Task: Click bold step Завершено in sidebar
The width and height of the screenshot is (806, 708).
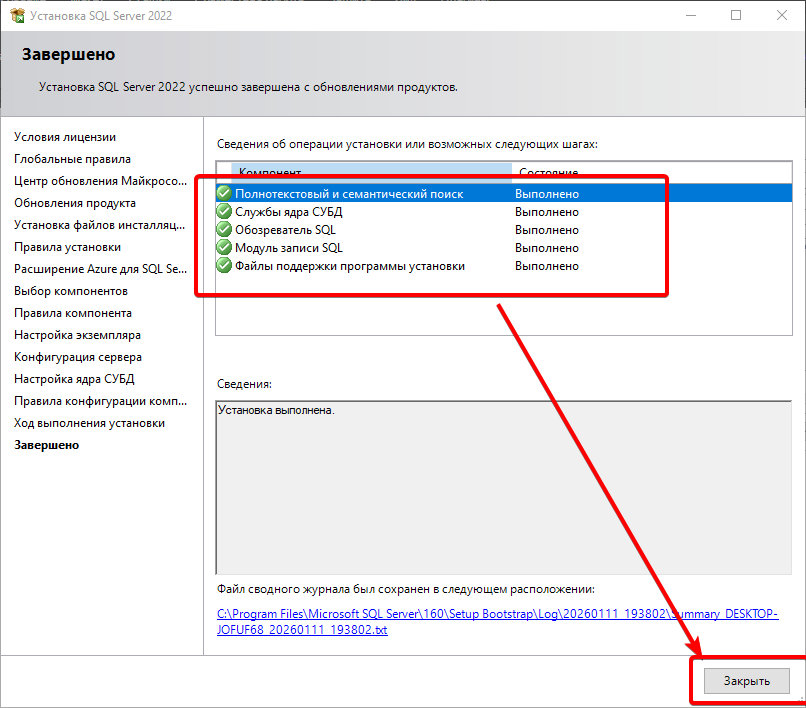Action: click(47, 445)
